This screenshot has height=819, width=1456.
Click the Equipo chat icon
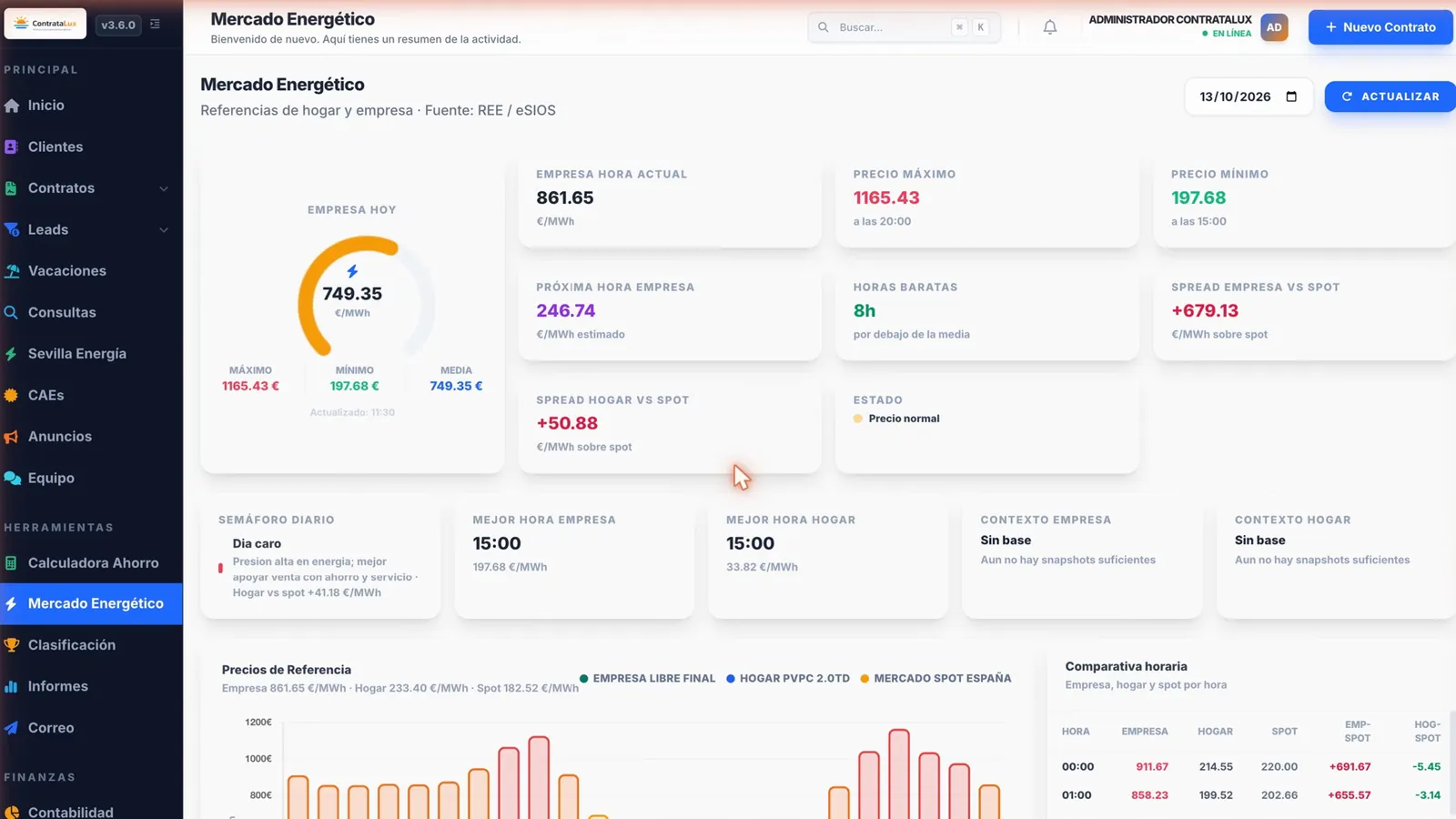pyautogui.click(x=12, y=478)
